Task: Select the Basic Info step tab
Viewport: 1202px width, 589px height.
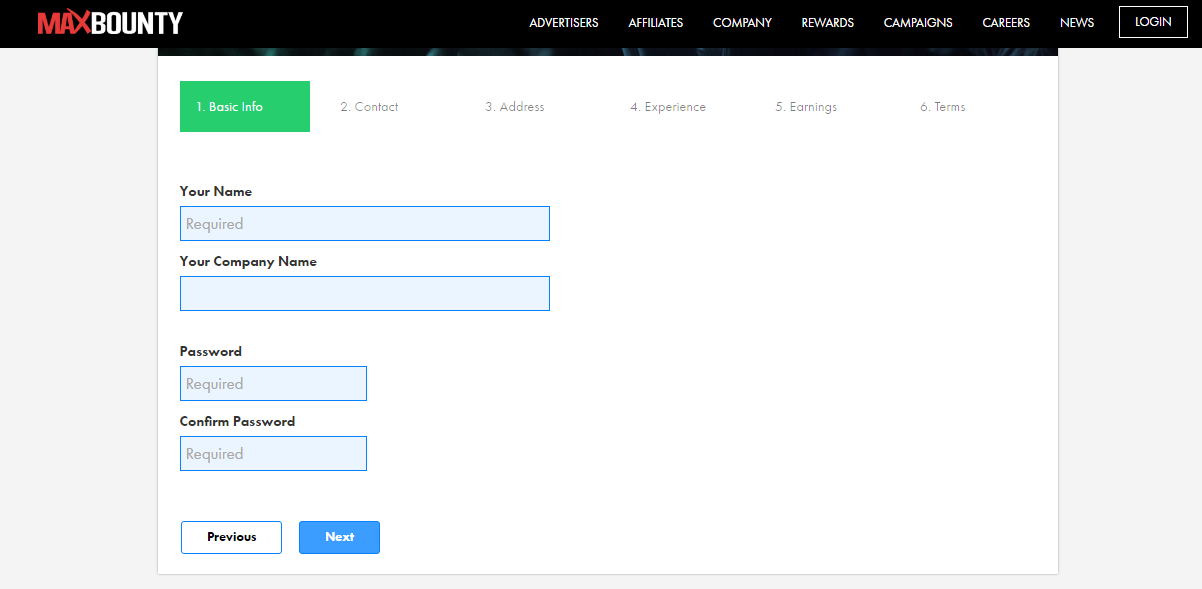Action: (x=244, y=106)
